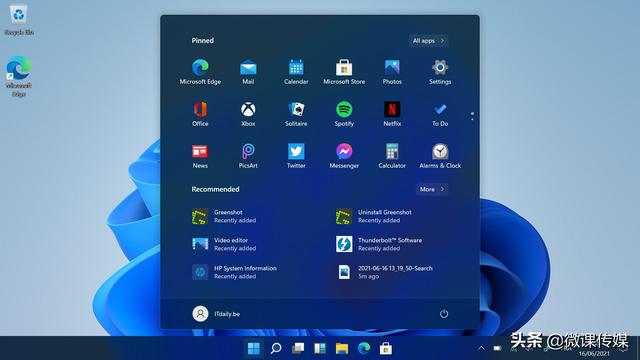Open the Calculator app
640x360 pixels.
(392, 156)
